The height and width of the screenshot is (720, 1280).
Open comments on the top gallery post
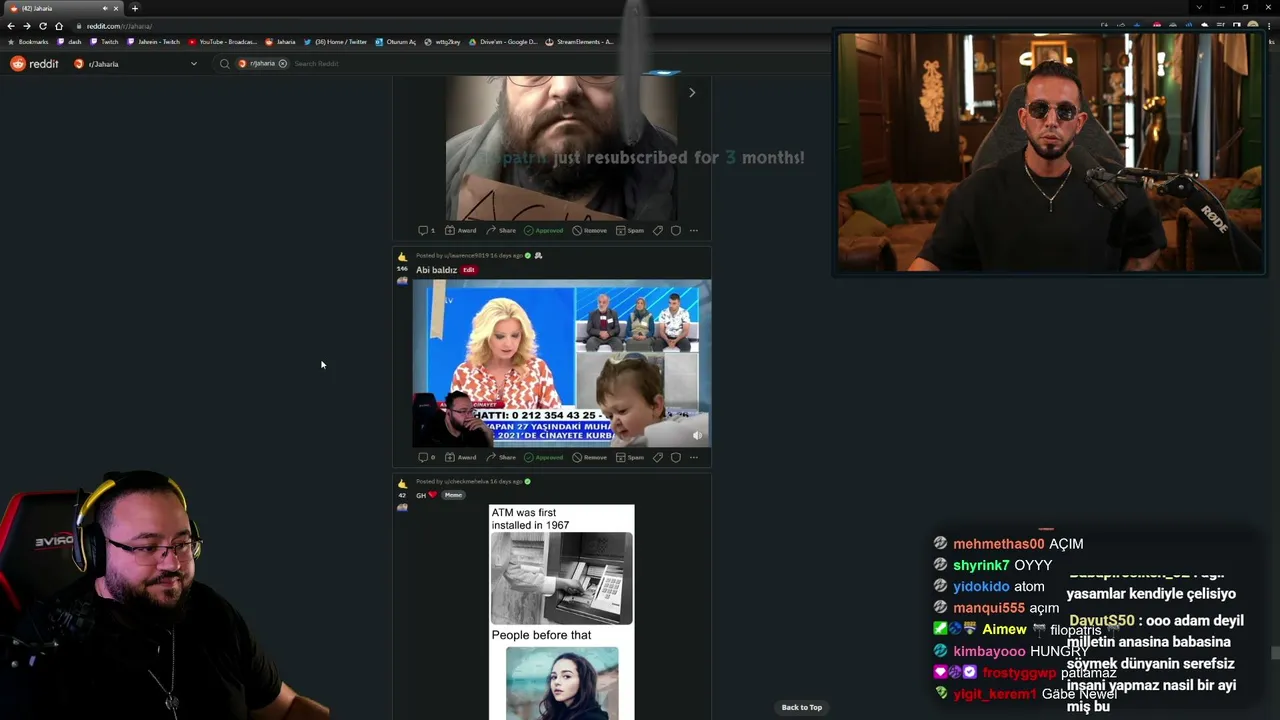(427, 231)
